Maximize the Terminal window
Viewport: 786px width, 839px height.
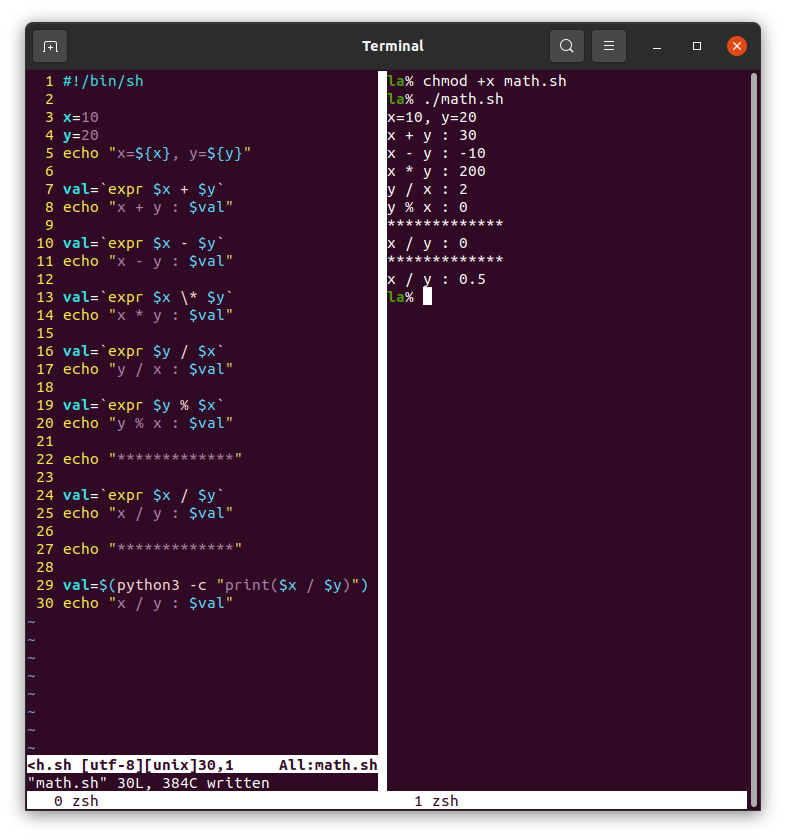coord(697,46)
